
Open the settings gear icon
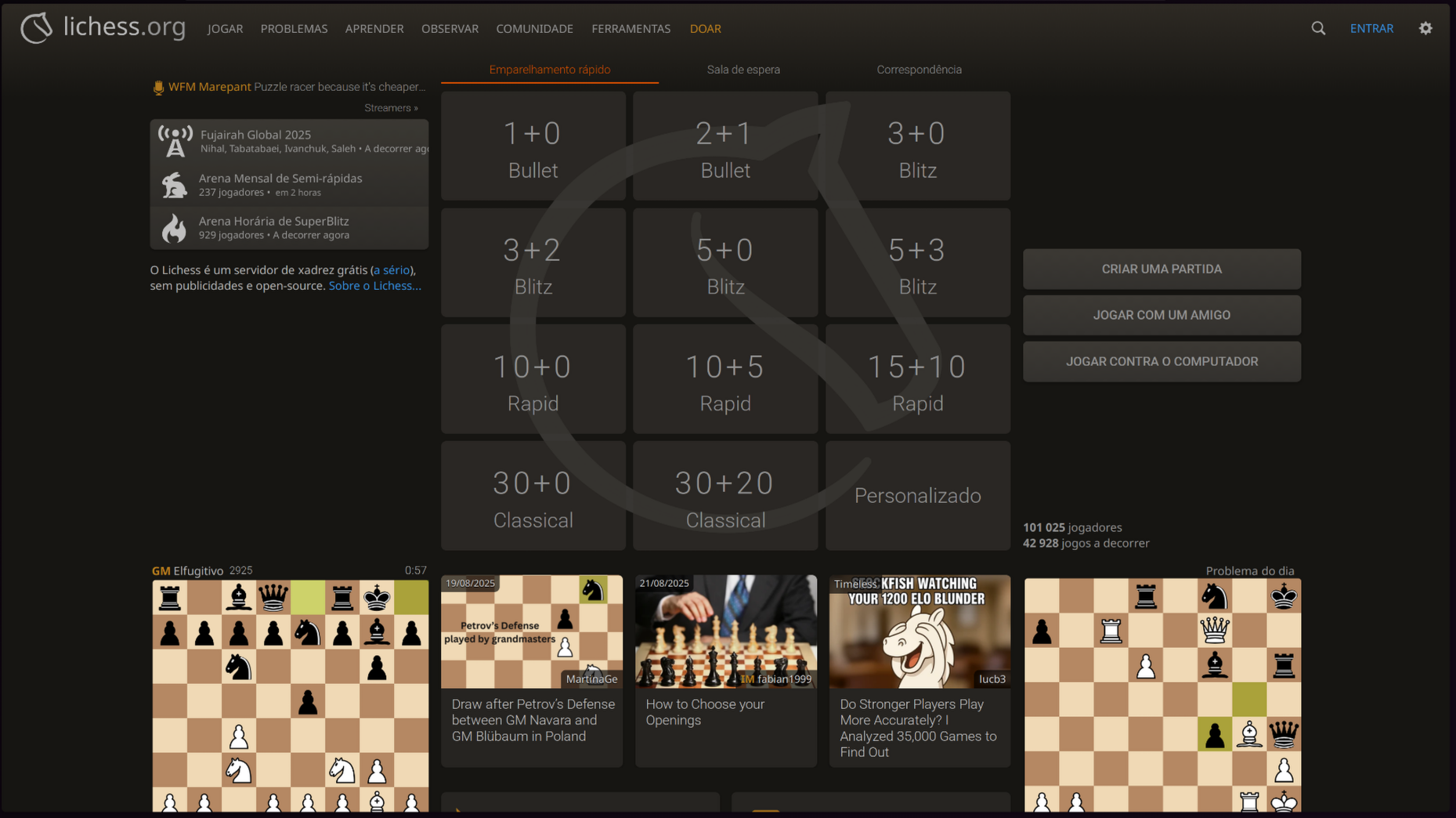(1425, 27)
